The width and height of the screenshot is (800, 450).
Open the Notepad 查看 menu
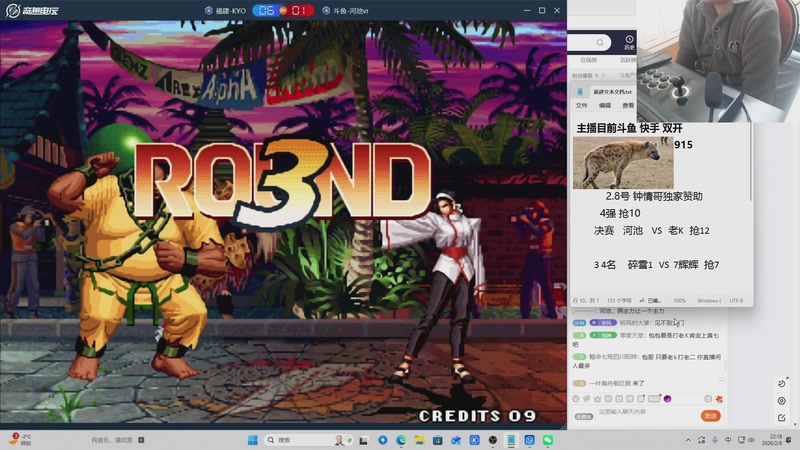coord(628,106)
